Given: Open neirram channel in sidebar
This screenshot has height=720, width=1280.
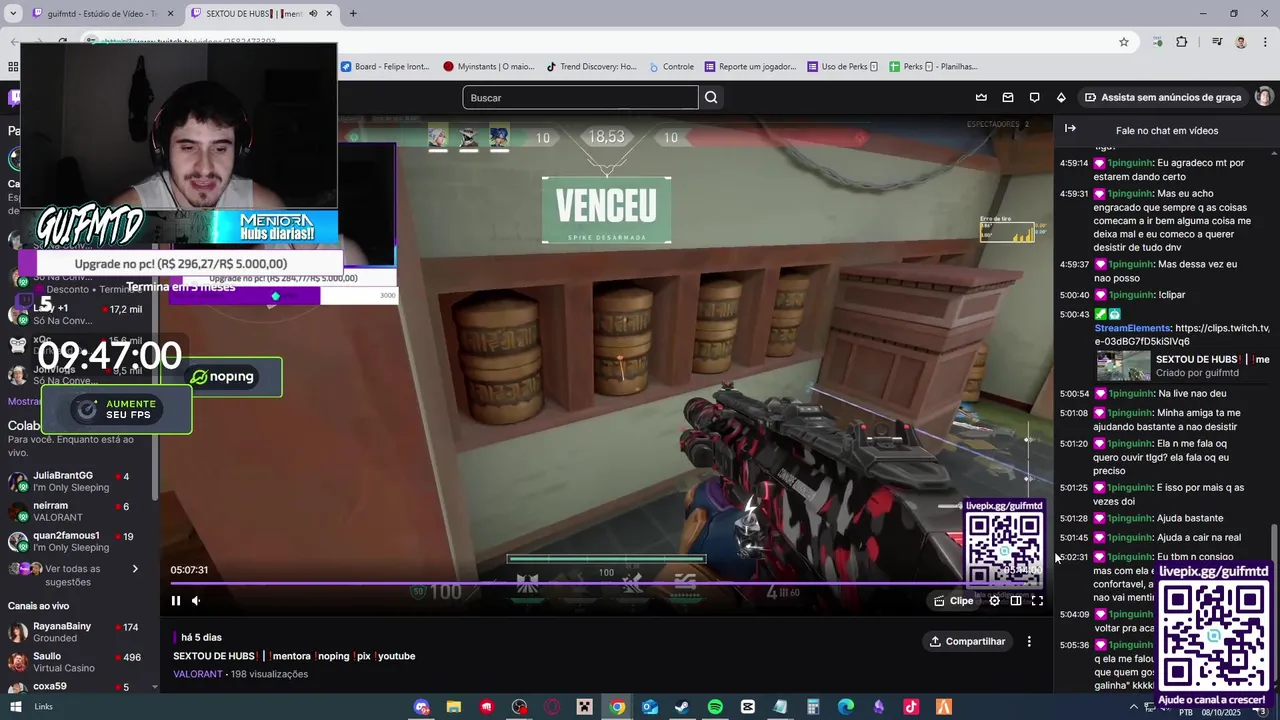Looking at the screenshot, I should (x=78, y=511).
